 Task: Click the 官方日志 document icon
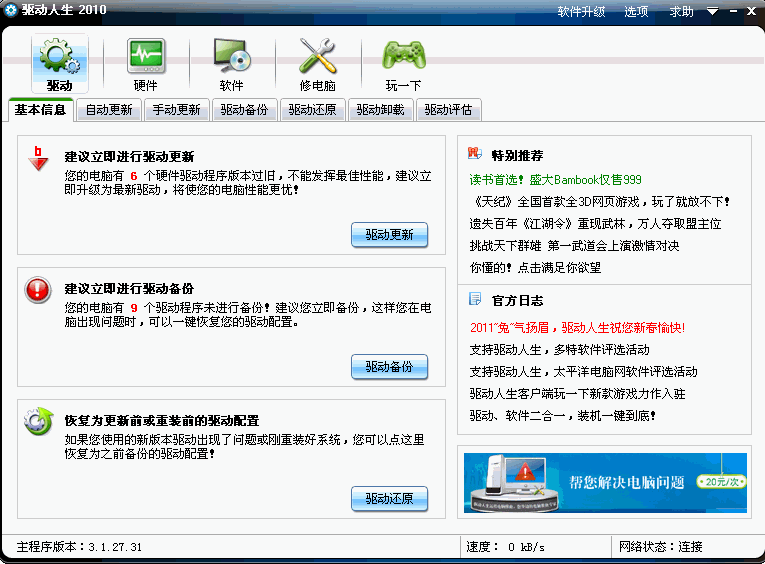point(475,299)
